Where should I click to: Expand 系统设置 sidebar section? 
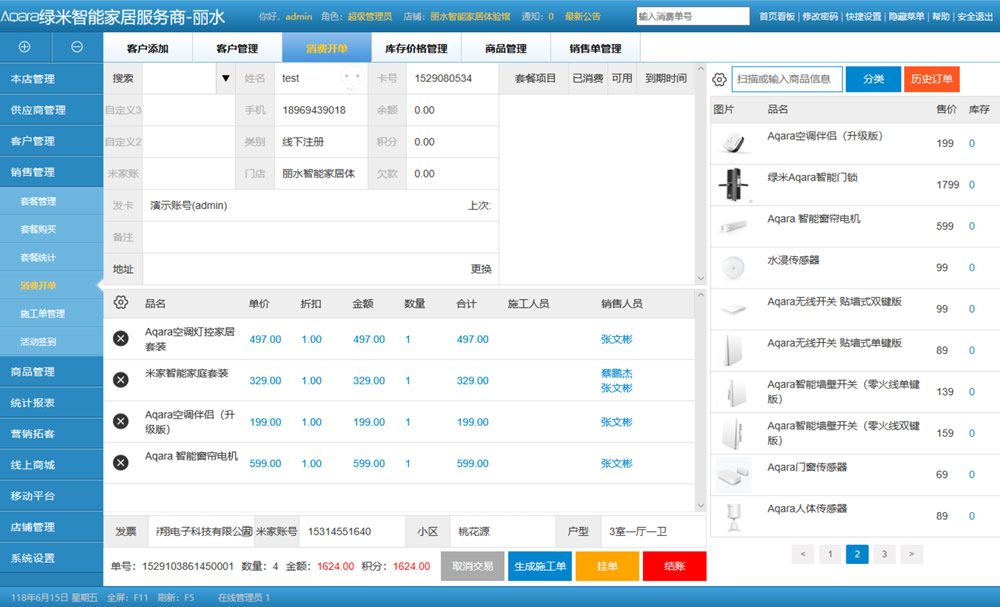pos(52,558)
